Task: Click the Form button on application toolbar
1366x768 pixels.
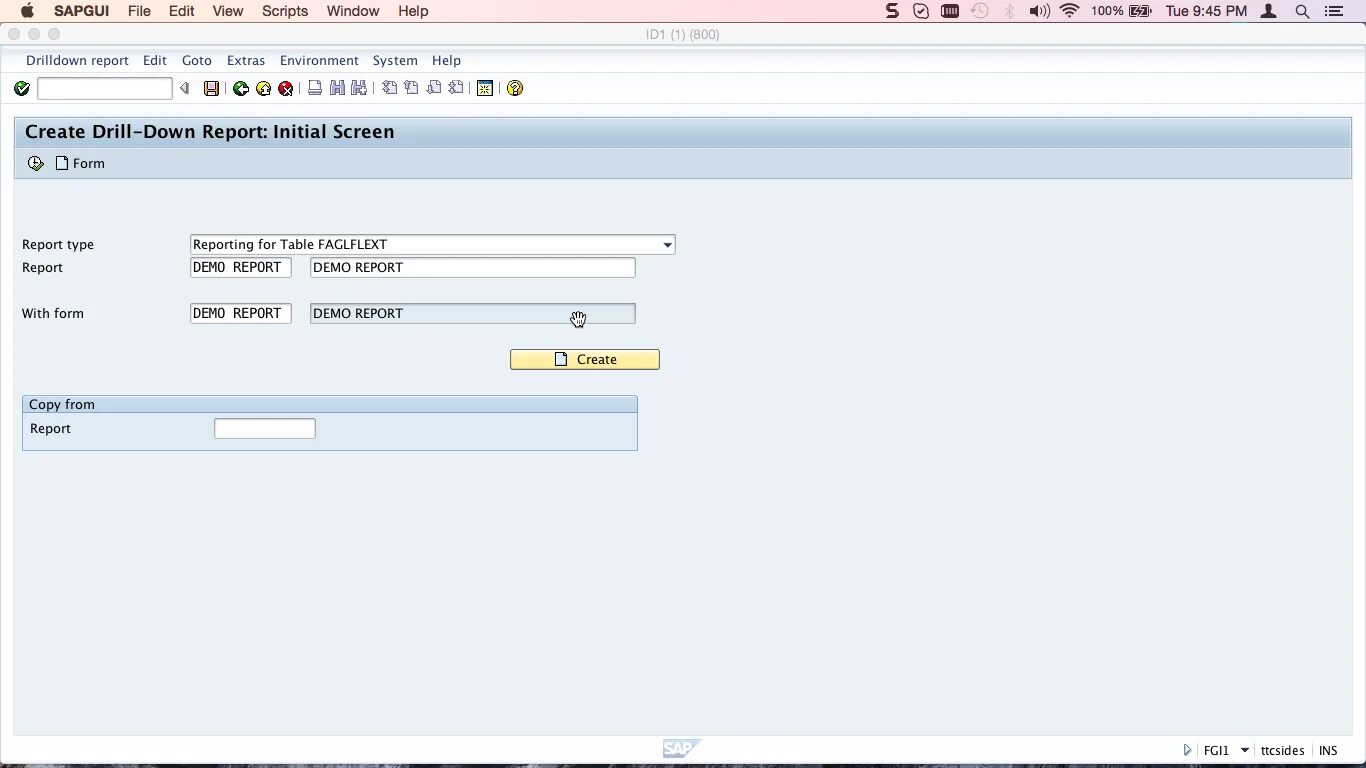Action: click(x=80, y=163)
